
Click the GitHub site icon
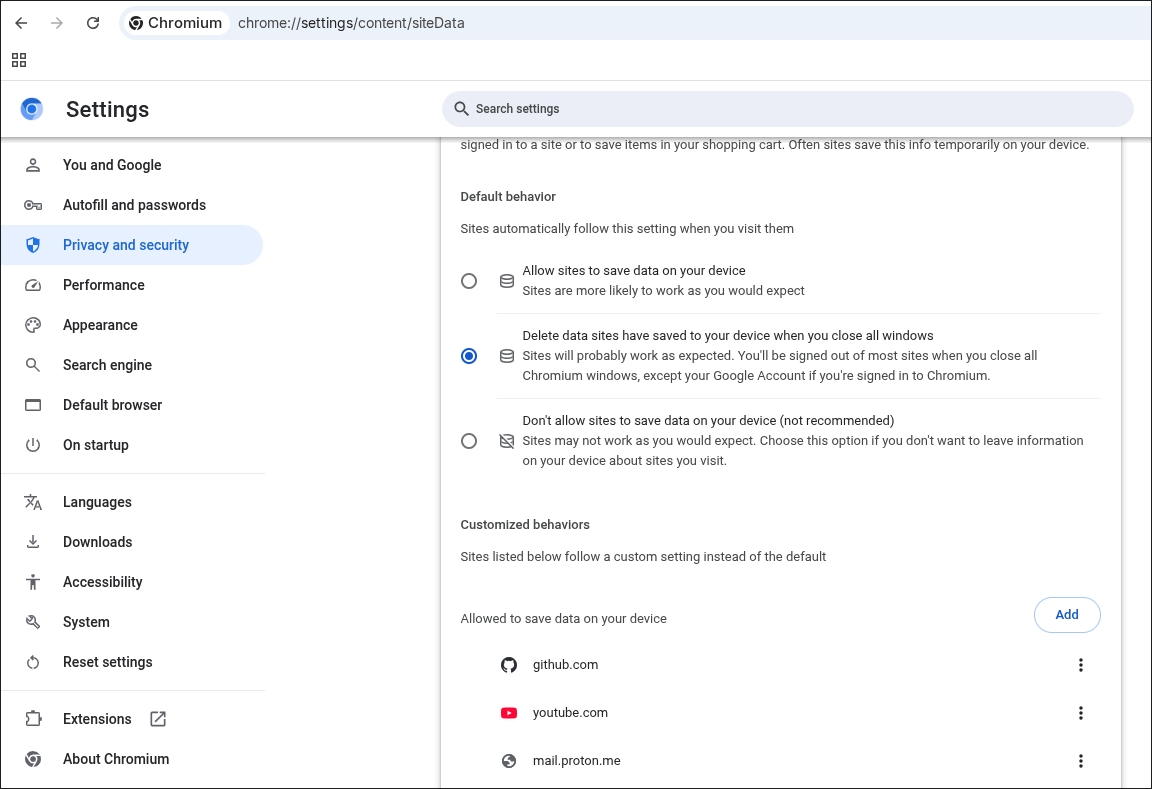[x=509, y=664]
